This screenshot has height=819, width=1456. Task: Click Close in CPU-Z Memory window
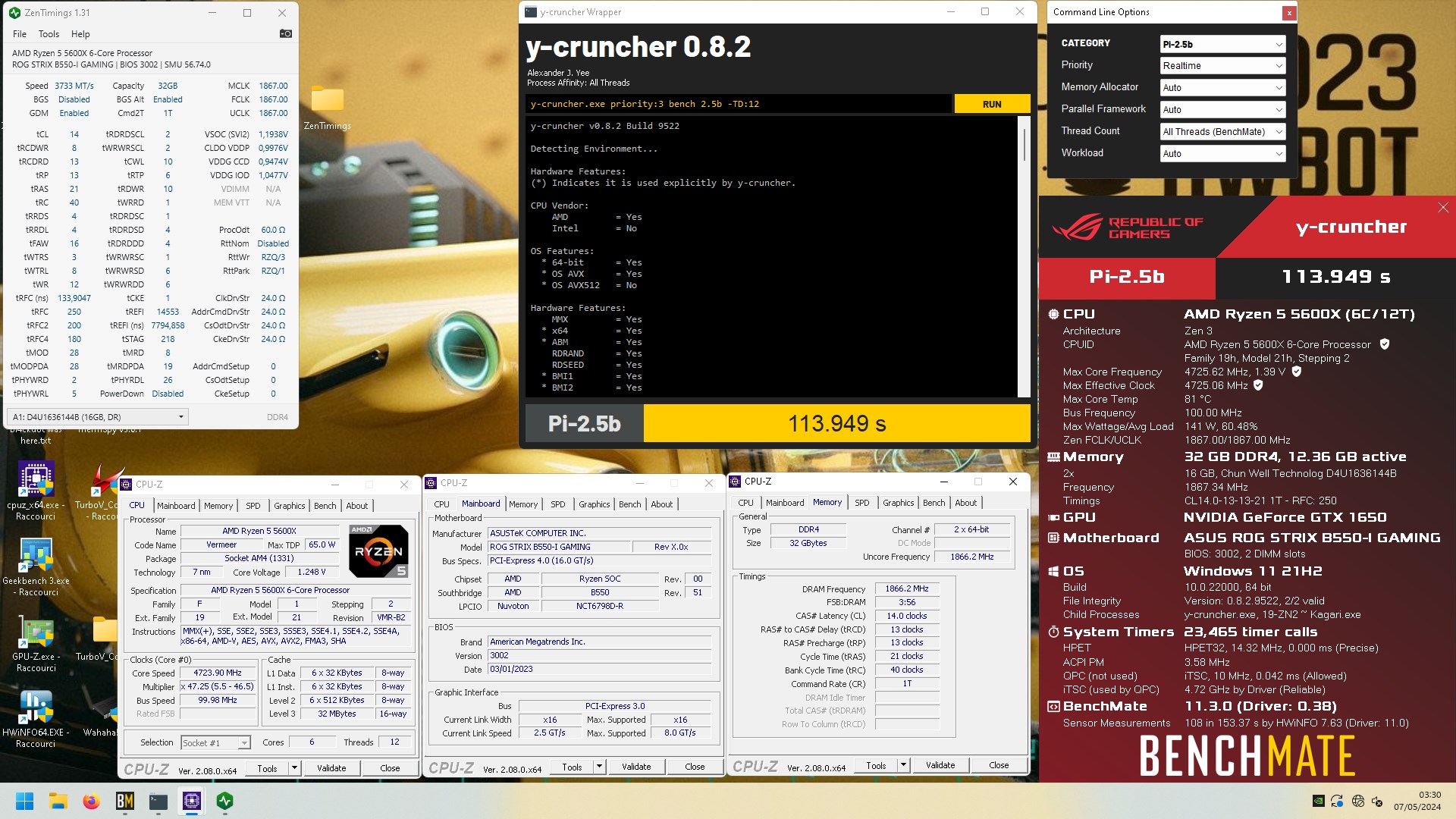tap(999, 765)
